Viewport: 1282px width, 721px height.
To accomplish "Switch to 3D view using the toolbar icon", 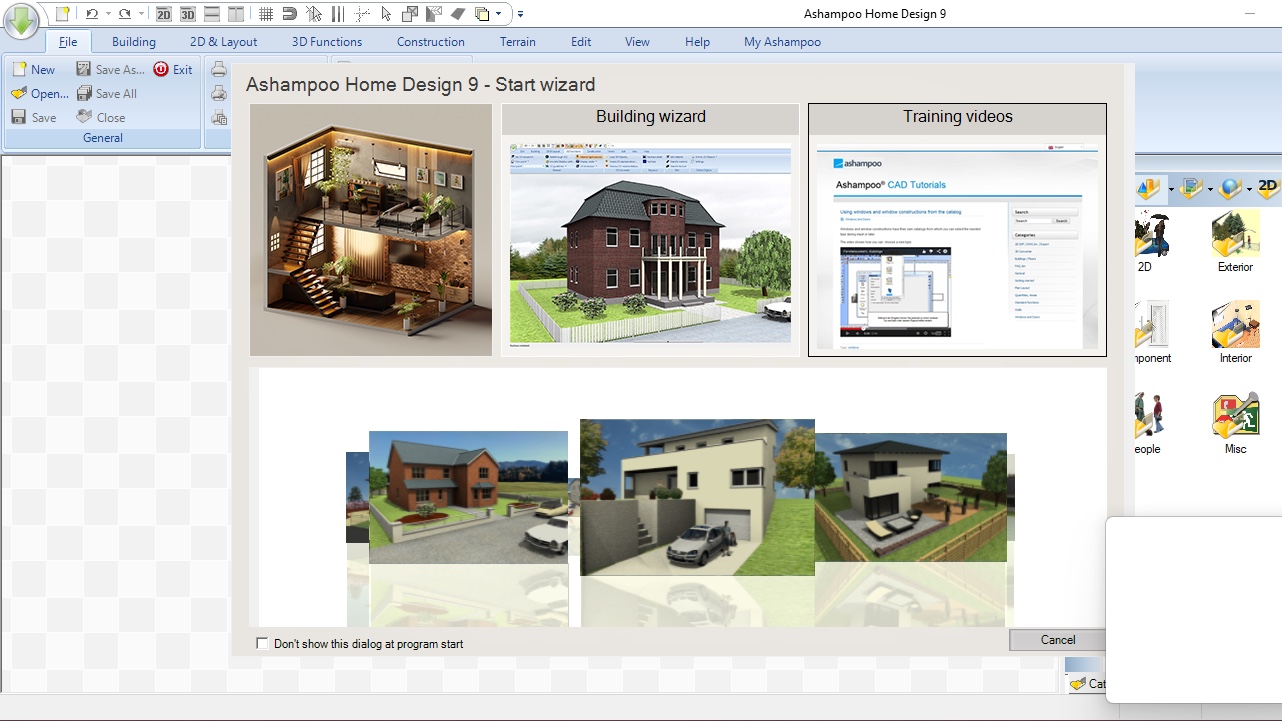I will tap(186, 14).
